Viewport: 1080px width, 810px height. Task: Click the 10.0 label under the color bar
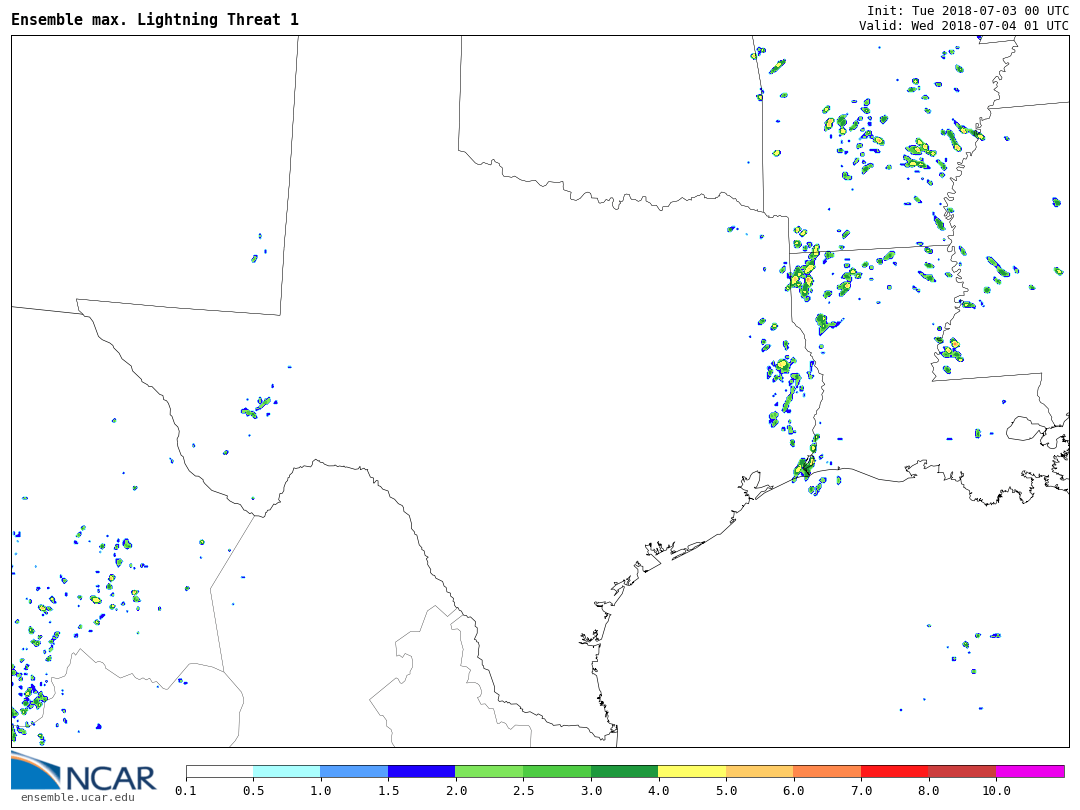[x=995, y=791]
